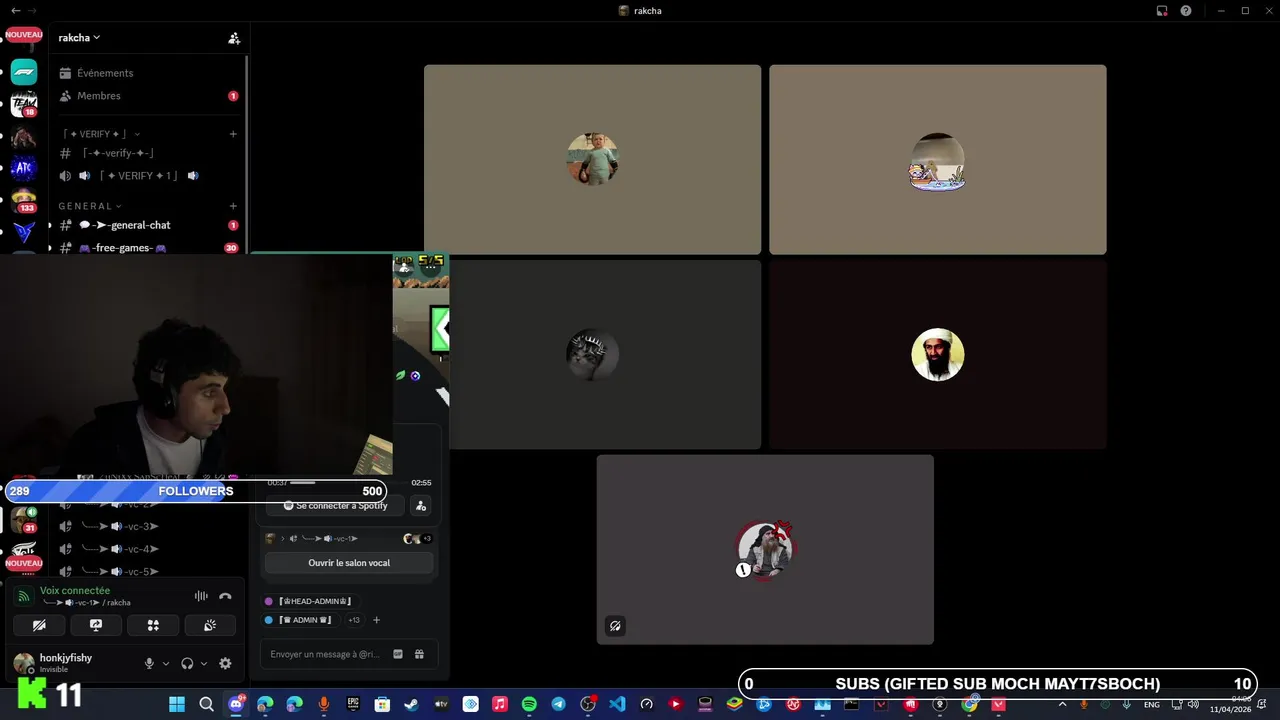
Task: Click the vc-1 activity row in profile
Action: pos(349,539)
